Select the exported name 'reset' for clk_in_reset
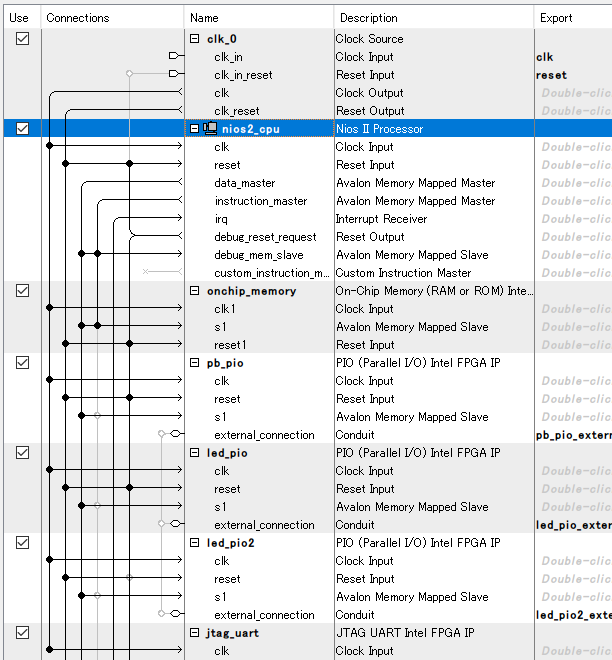This screenshot has width=612, height=660. 551,75
